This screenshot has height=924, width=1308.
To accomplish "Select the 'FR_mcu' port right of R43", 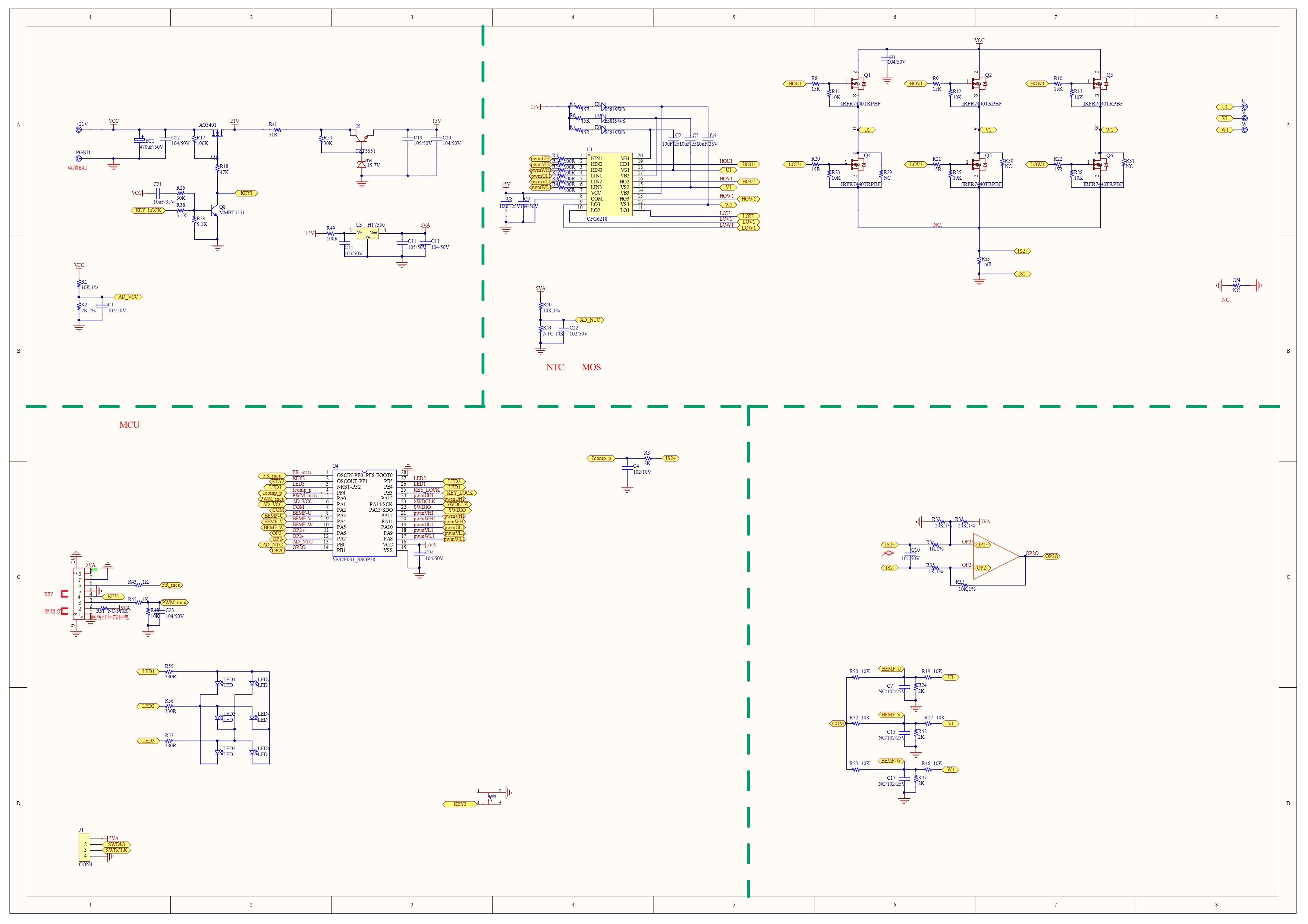I will 172,585.
